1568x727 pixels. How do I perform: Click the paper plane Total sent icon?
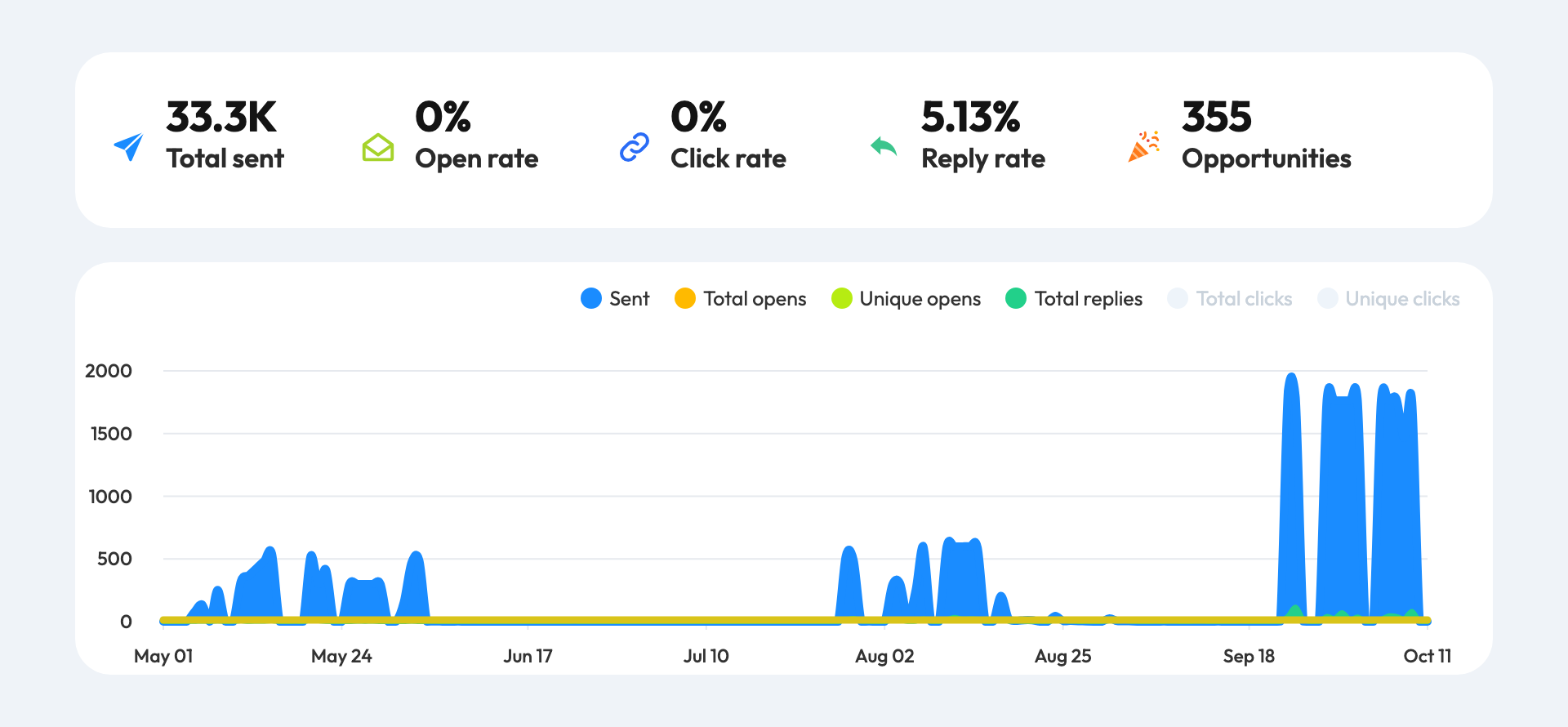[x=128, y=147]
